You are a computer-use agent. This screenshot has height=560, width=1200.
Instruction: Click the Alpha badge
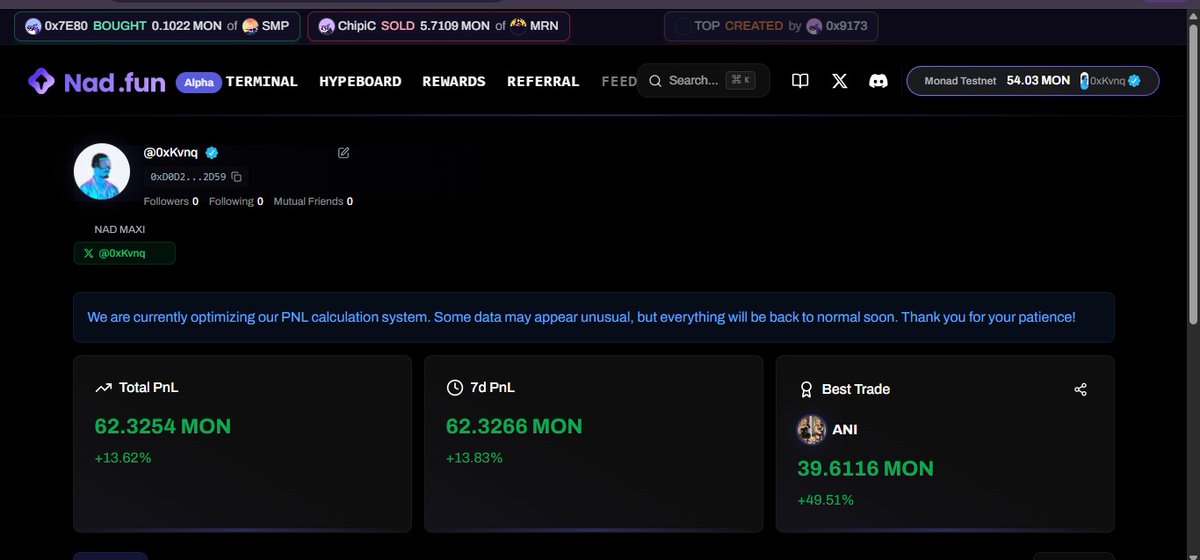[199, 82]
